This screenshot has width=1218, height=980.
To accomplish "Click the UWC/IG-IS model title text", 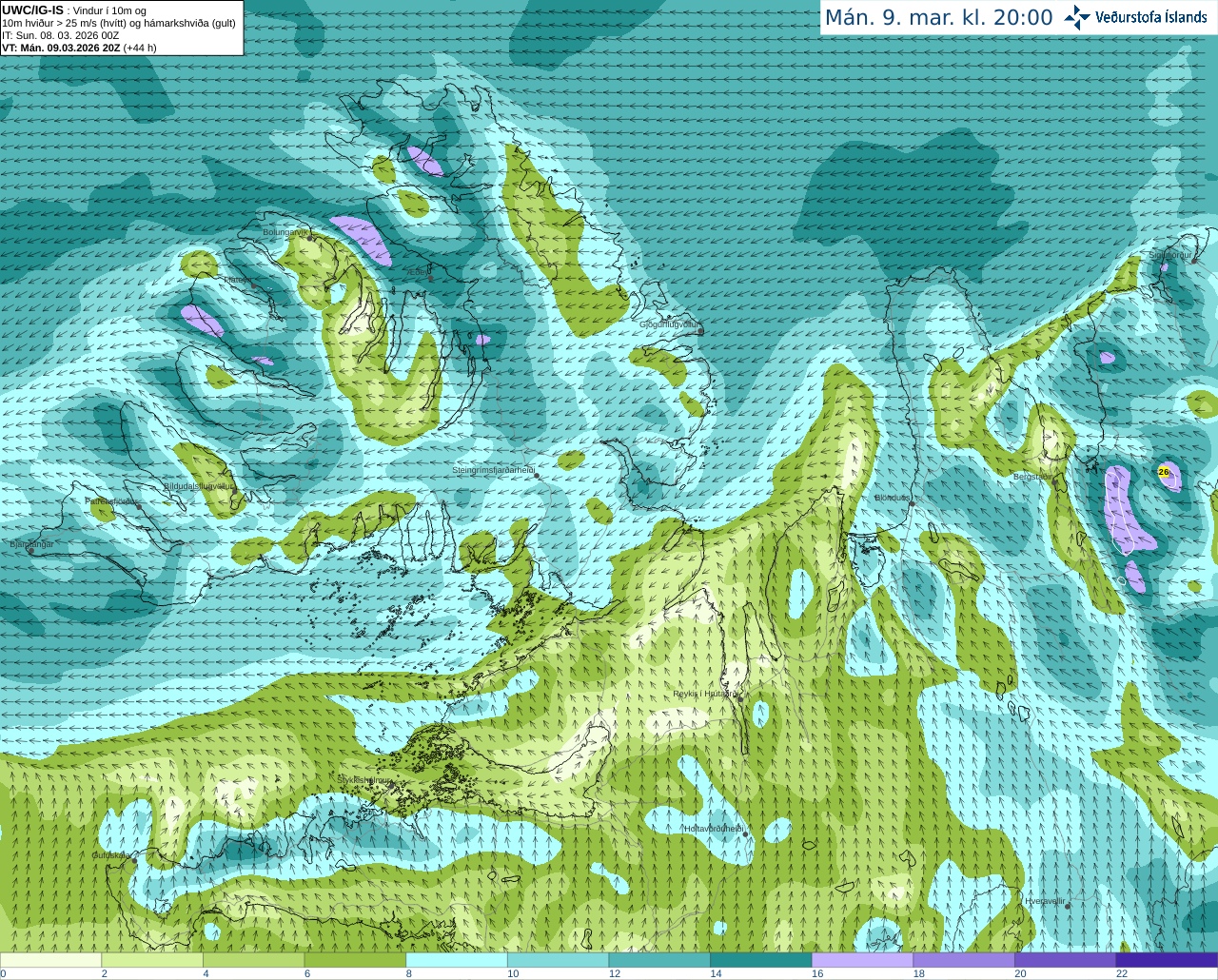I will point(32,10).
